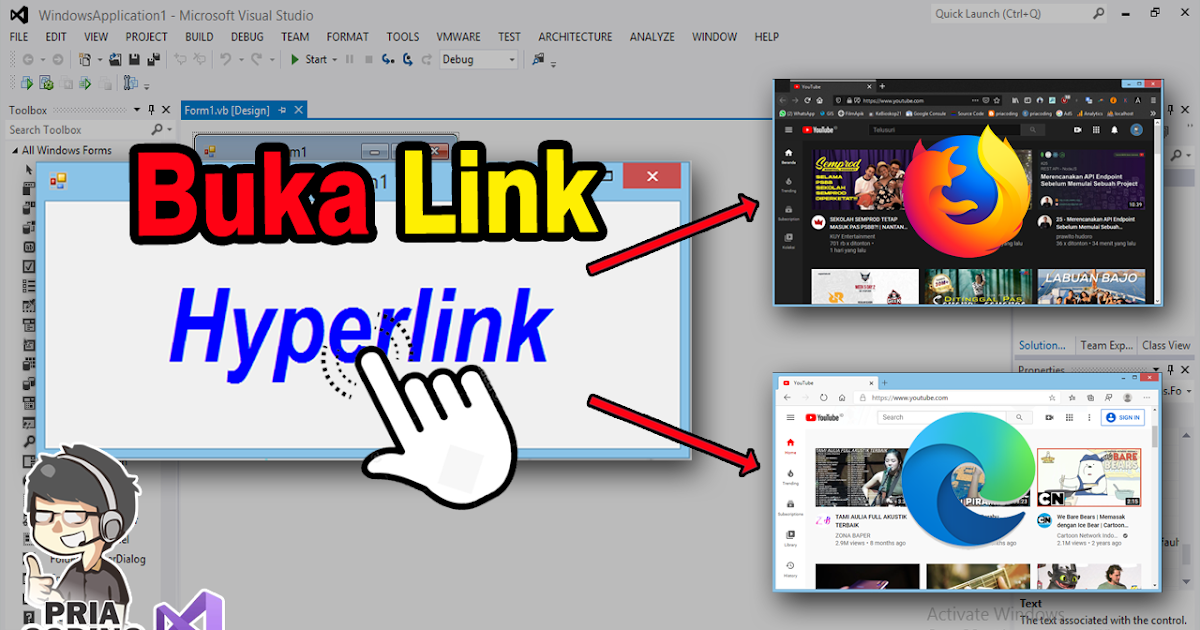Screen dimensions: 1200x630
Task: Open the Debug solution configuration dropdown
Action: click(510, 59)
